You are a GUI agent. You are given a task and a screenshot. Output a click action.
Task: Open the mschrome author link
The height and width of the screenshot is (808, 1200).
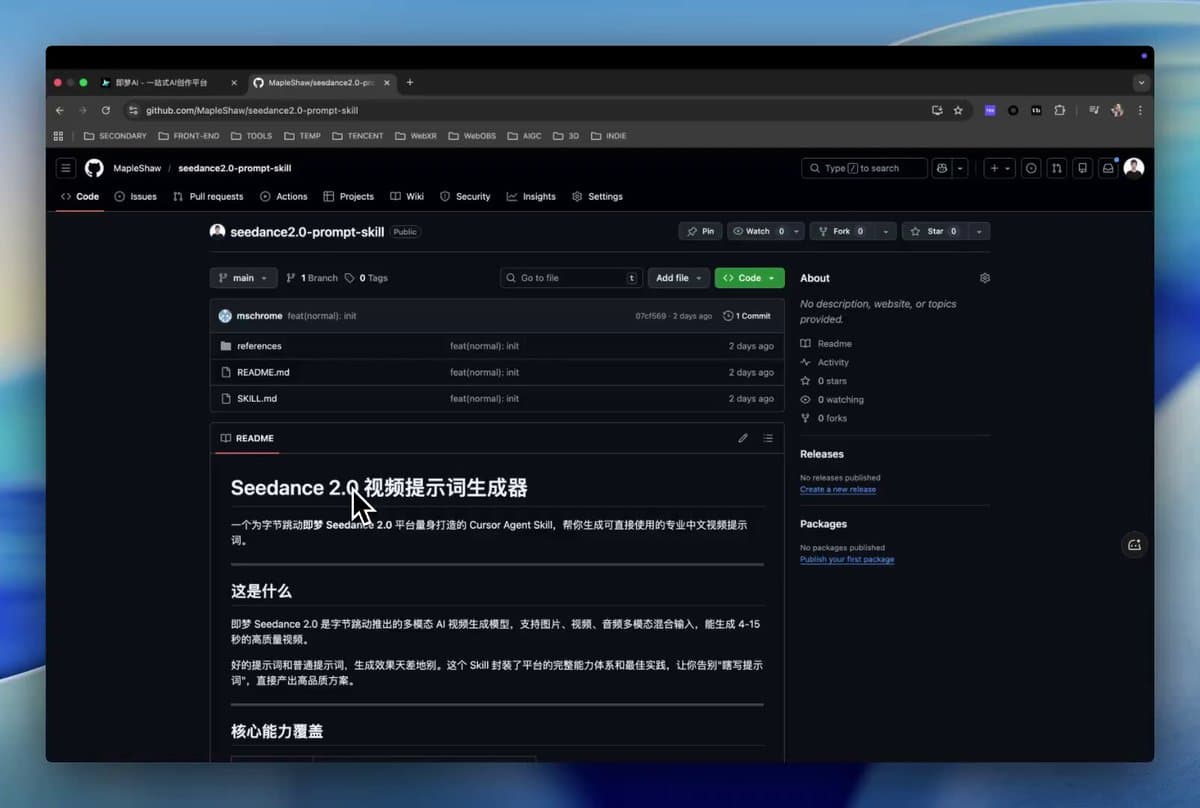pos(259,316)
